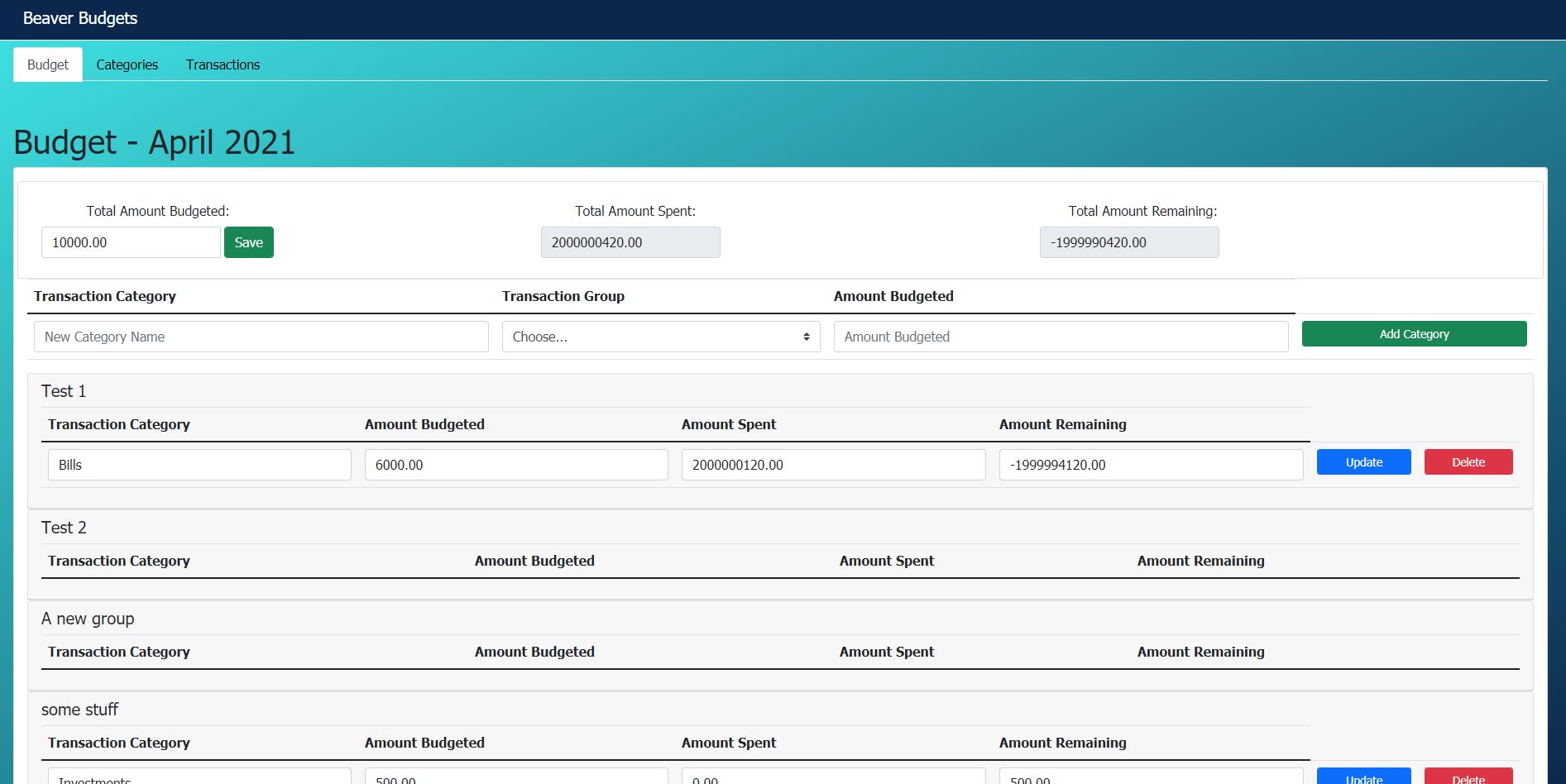This screenshot has height=784, width=1566.
Task: Edit the Bills 6000.00 budgeted field
Action: pos(516,465)
